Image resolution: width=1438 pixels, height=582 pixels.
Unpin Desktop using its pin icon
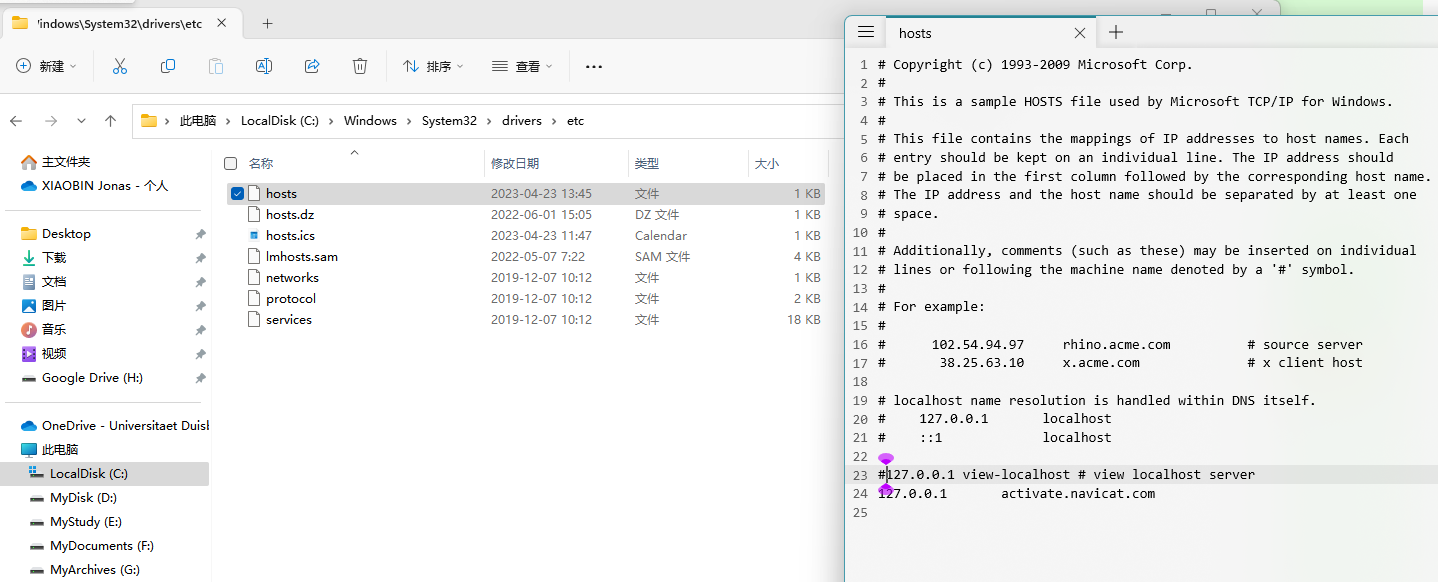tap(200, 234)
